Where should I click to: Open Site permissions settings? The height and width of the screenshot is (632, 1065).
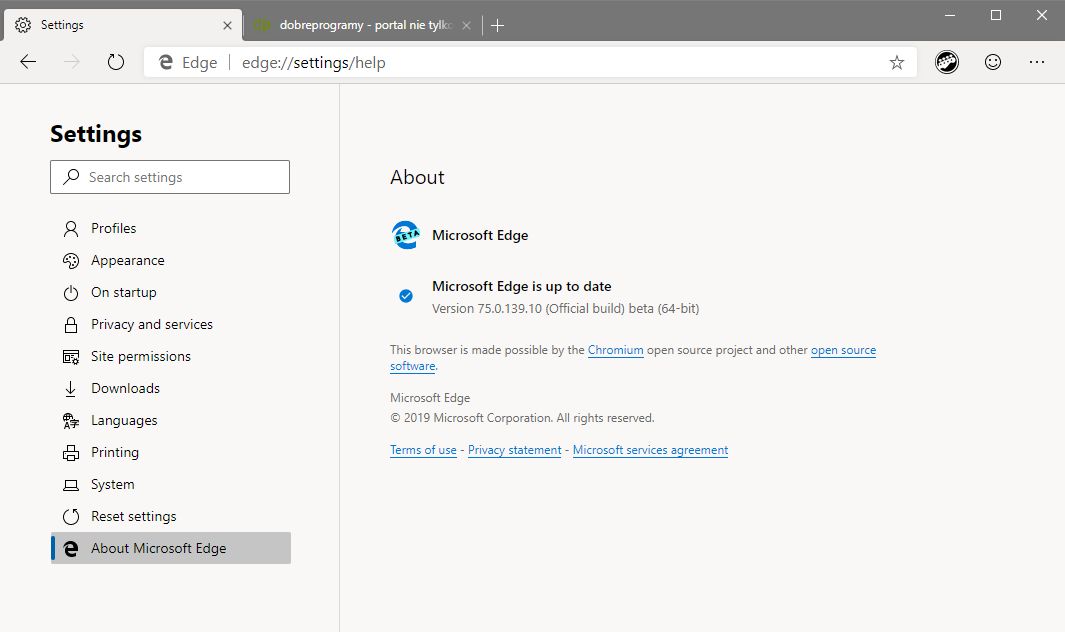141,356
